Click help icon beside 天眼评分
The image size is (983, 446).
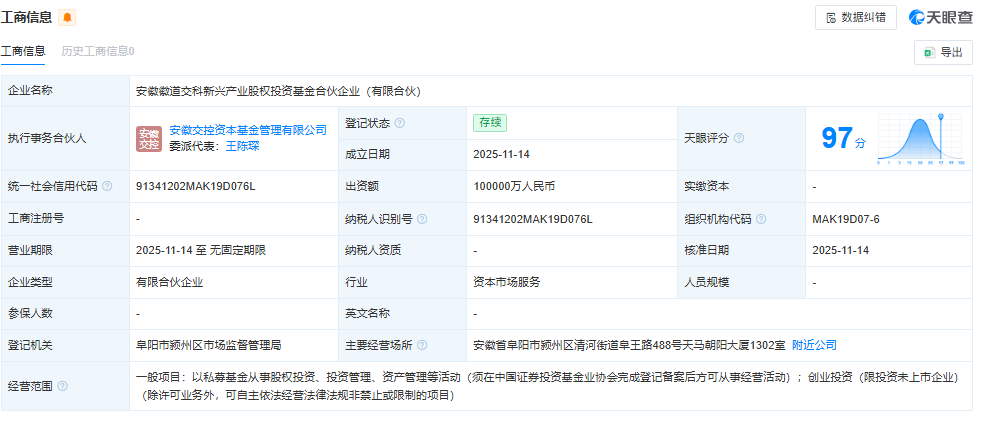[739, 138]
